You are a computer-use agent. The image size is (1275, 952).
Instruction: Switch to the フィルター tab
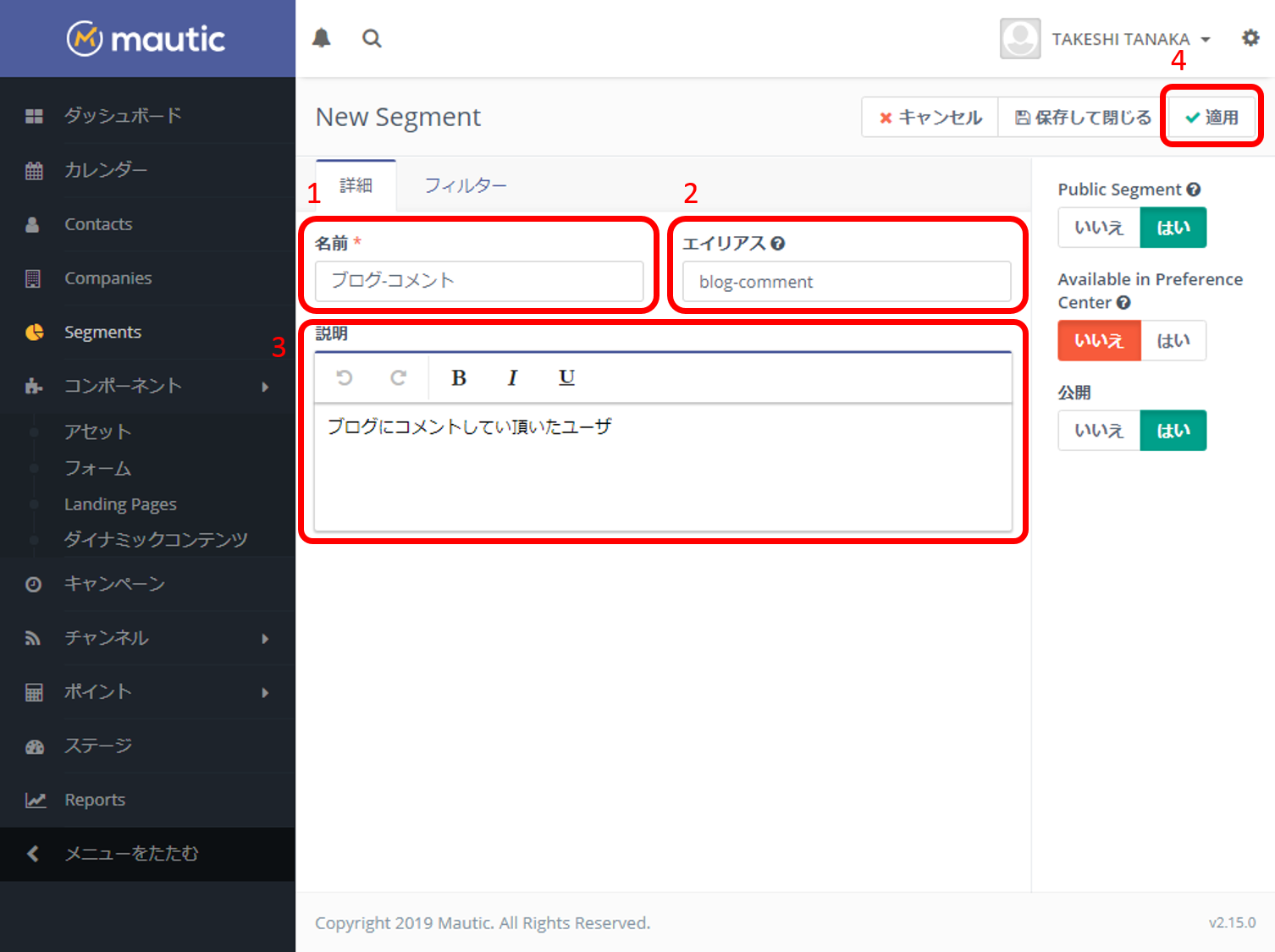[465, 185]
